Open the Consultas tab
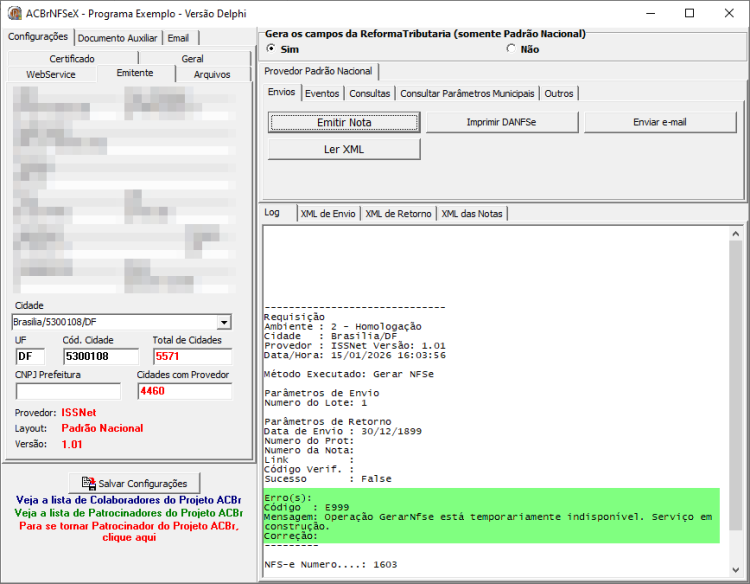 point(370,94)
